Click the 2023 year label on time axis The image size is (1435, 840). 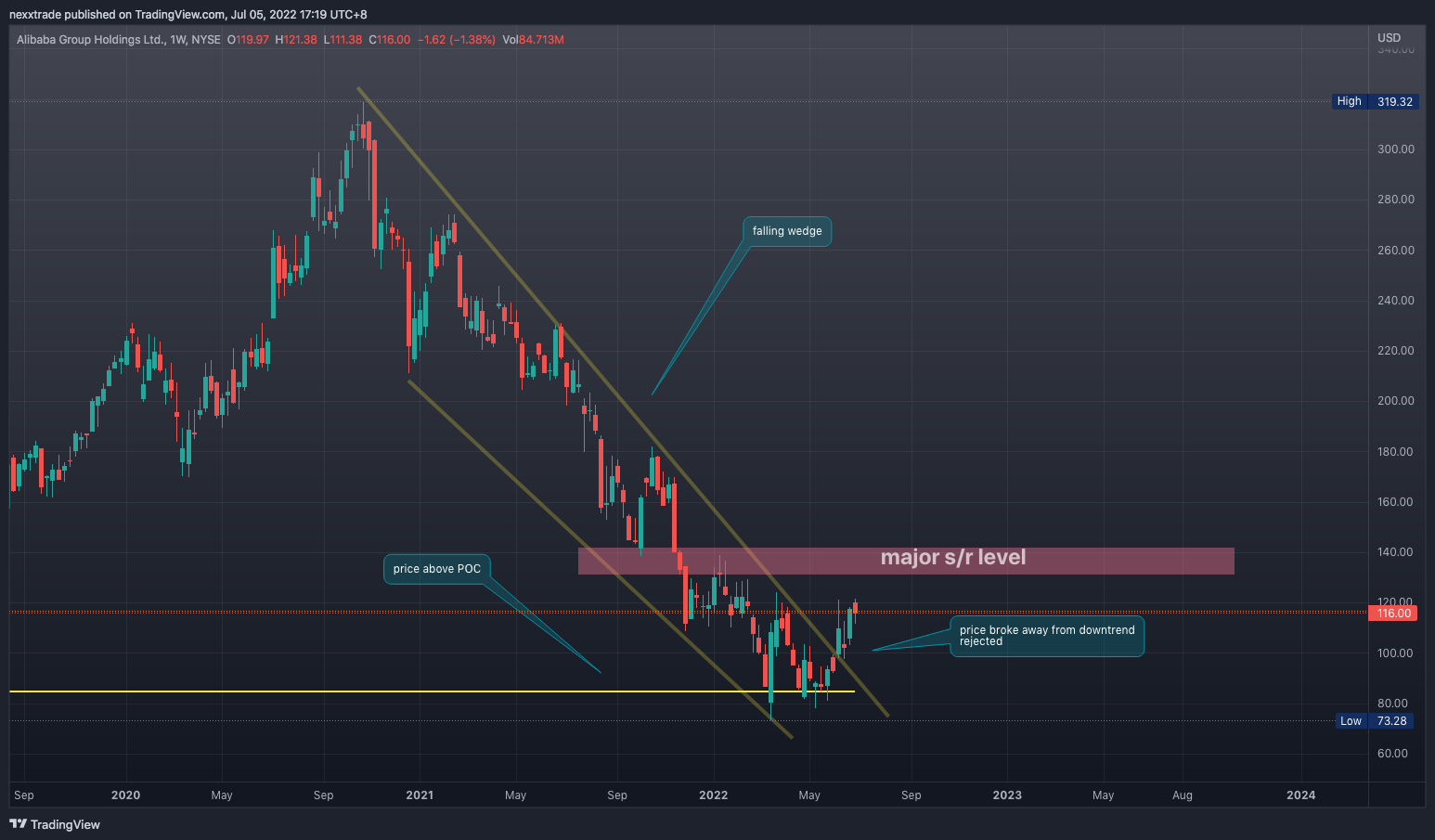(1007, 795)
